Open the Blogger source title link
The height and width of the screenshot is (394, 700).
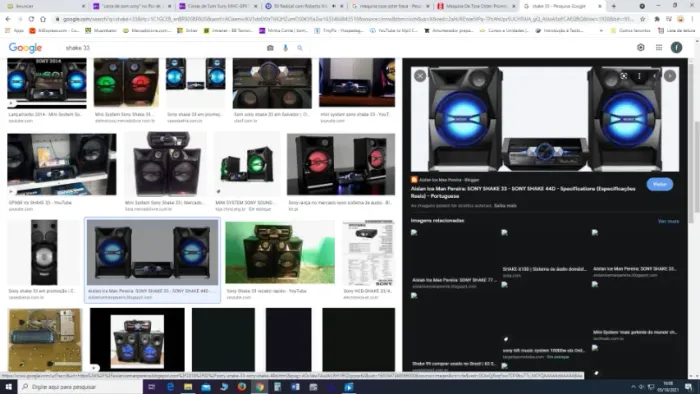(523, 192)
